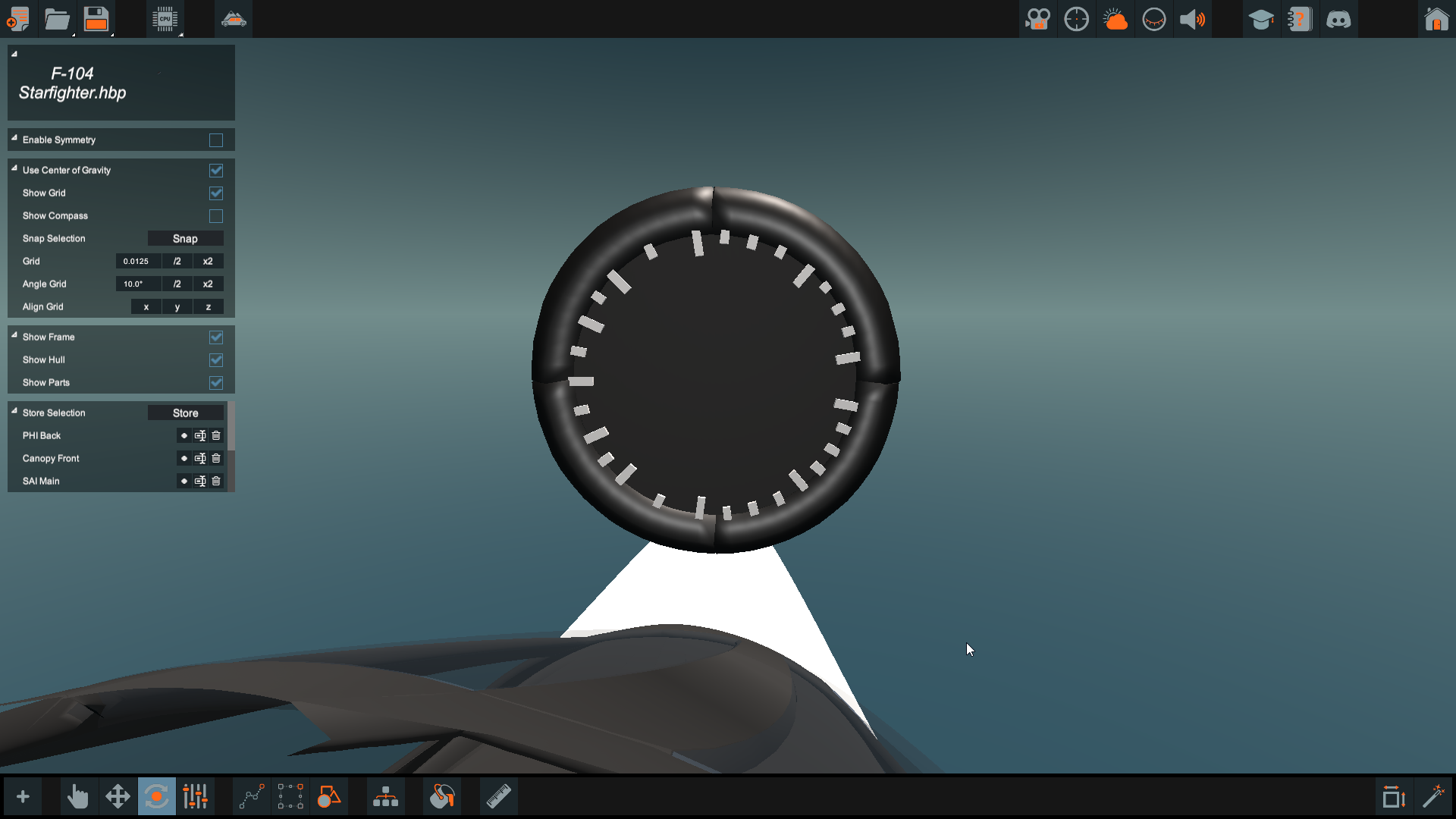Collapse the Use Center of Gravity section
1456x819 pixels.
pyautogui.click(x=14, y=168)
